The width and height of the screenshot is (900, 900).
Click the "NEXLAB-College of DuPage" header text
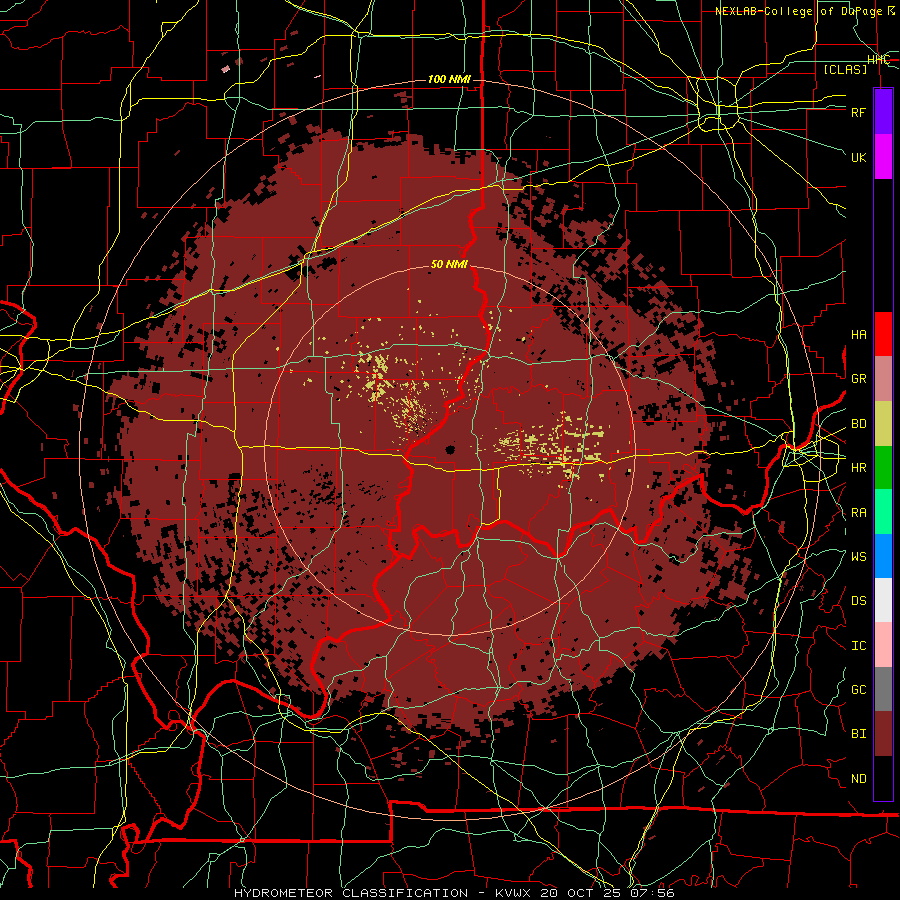(x=800, y=11)
